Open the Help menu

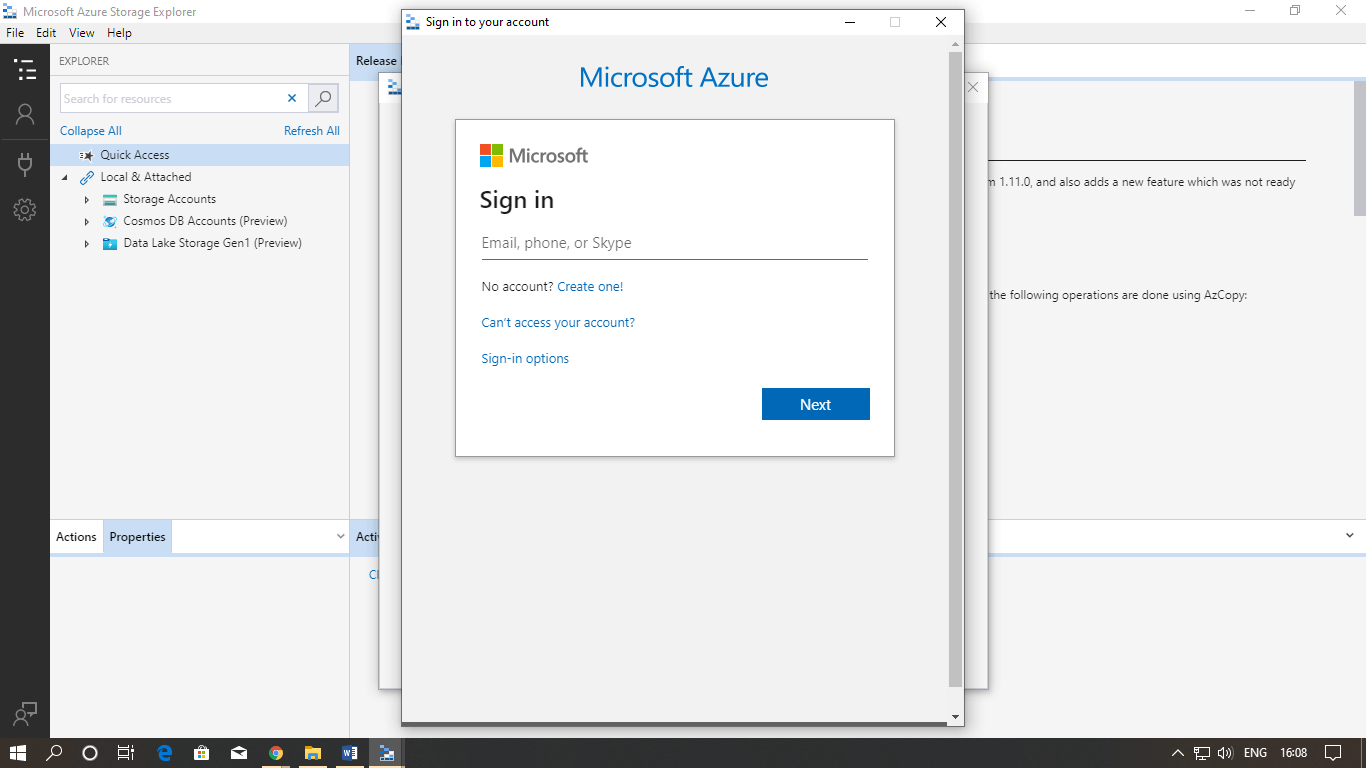click(x=119, y=33)
